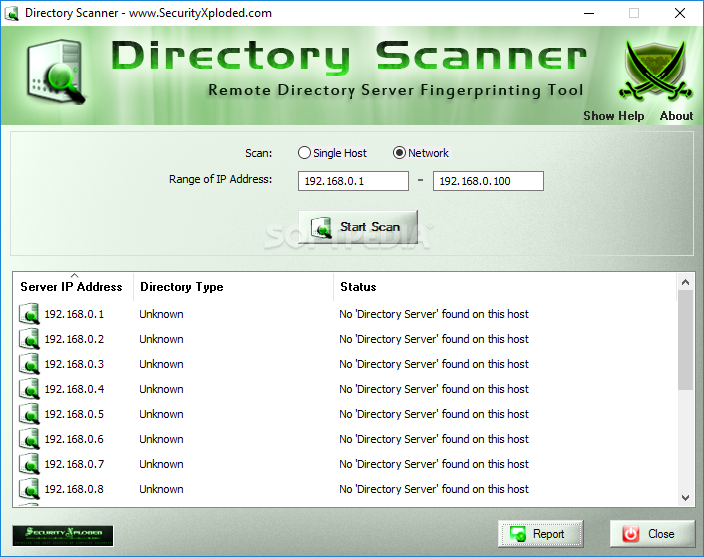Open the About link
The width and height of the screenshot is (704, 557).
point(676,116)
